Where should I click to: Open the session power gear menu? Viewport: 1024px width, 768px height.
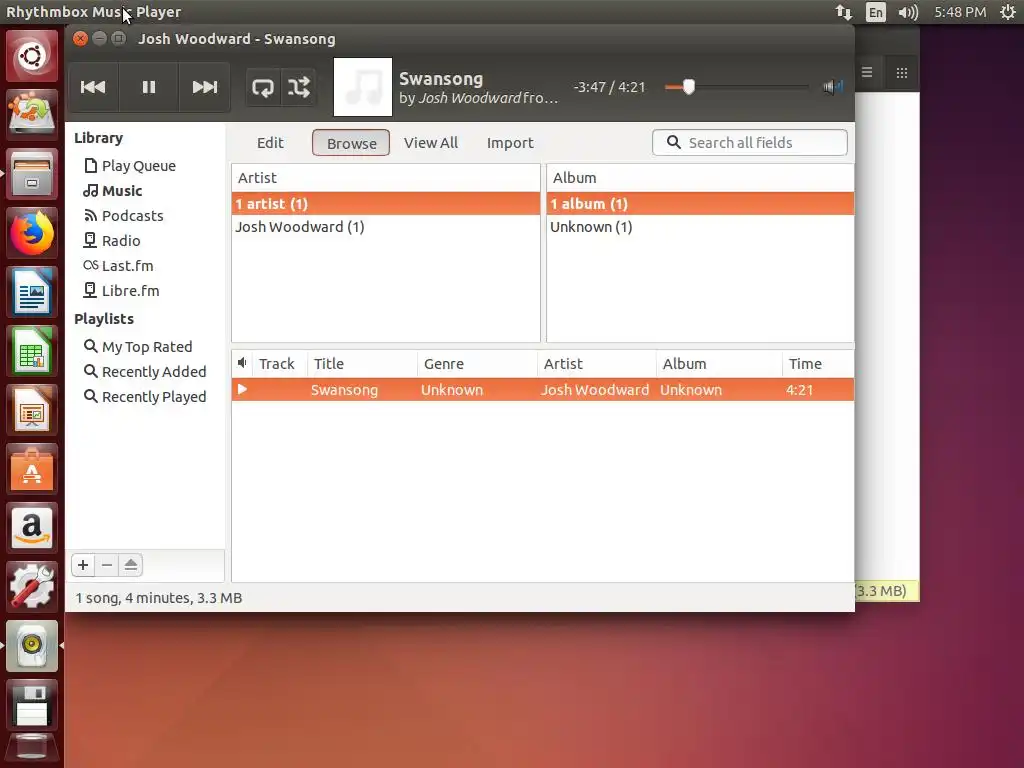tap(1008, 12)
